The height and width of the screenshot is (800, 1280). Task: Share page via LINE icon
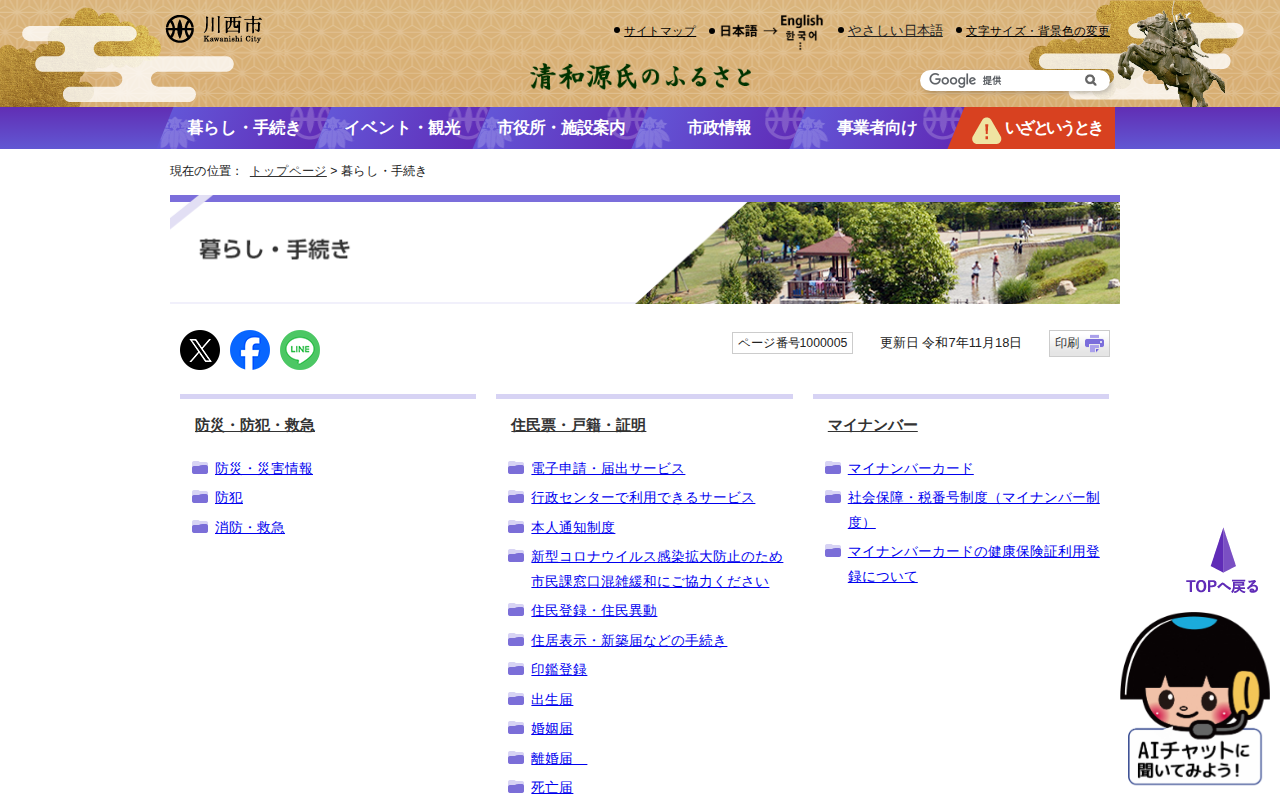tap(300, 350)
